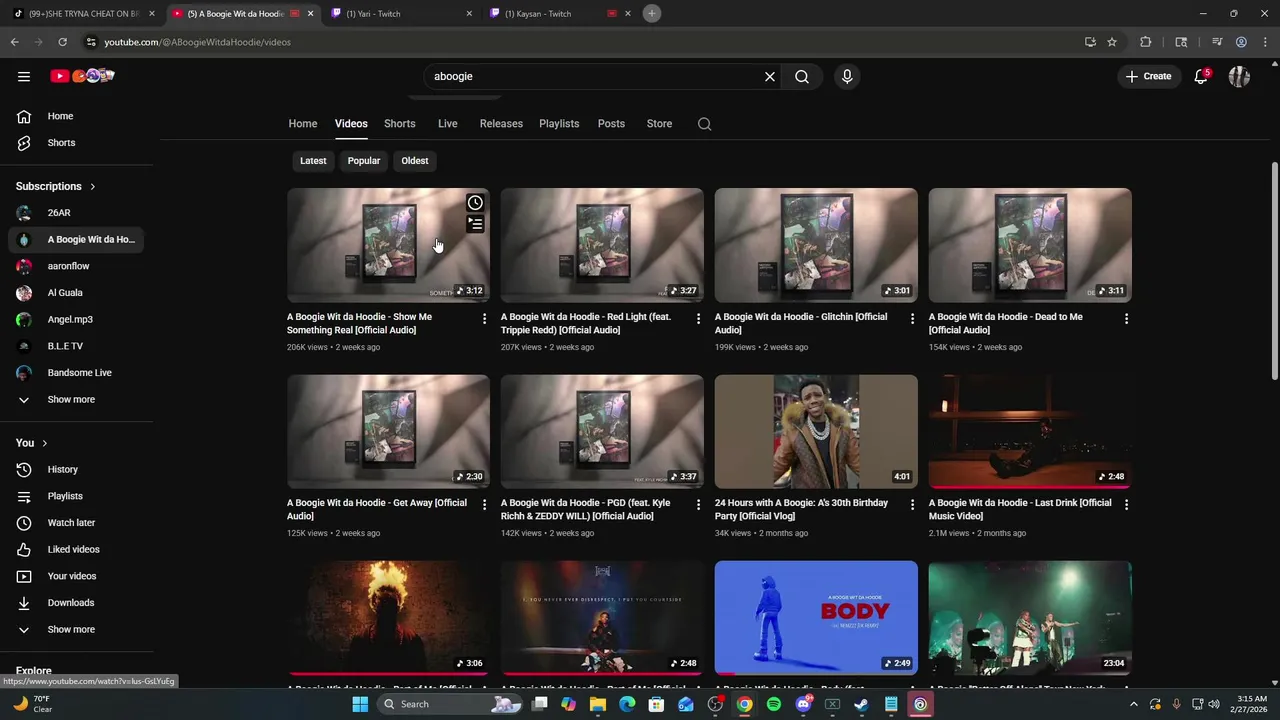The image size is (1280, 720).
Task: Open a new browser tab
Action: (x=652, y=13)
